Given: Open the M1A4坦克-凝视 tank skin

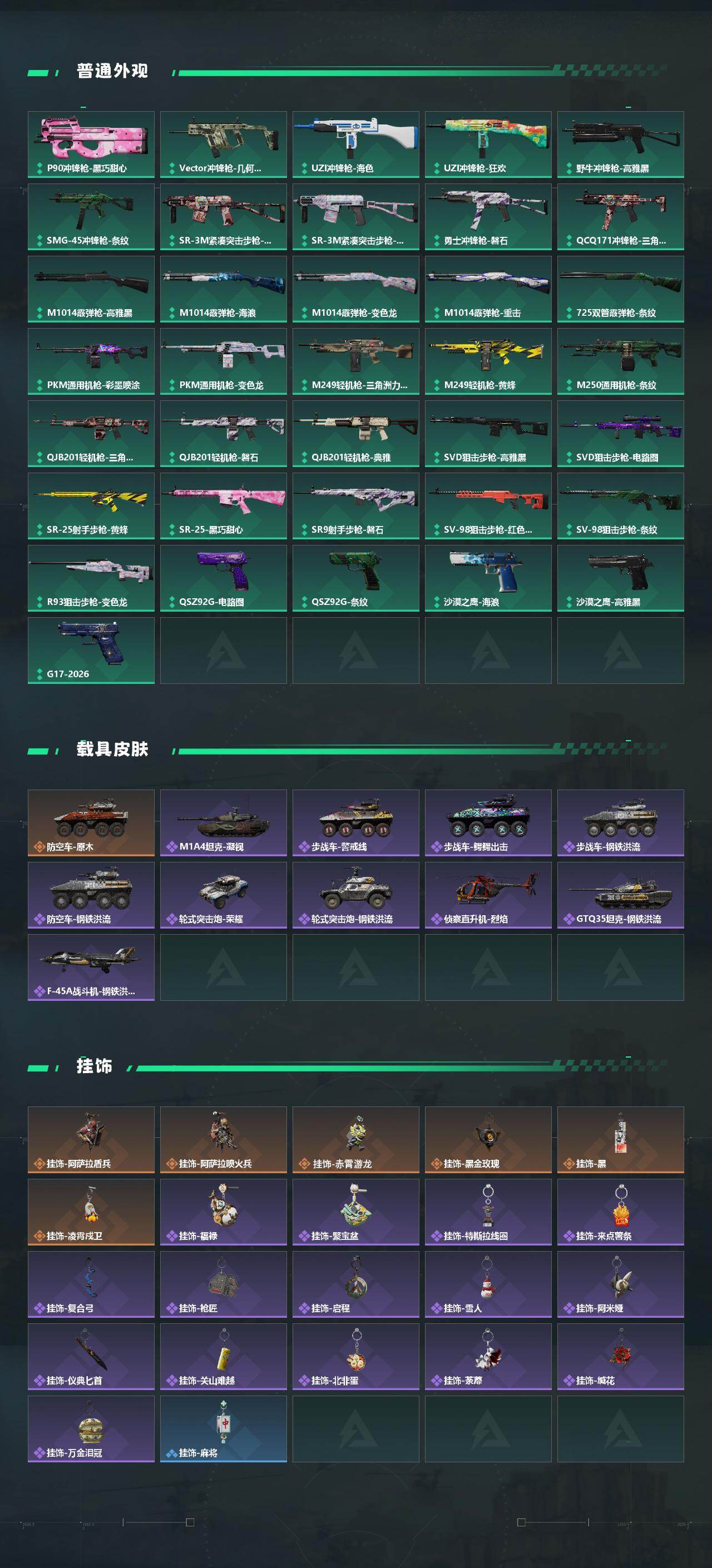Looking at the screenshot, I should [224, 823].
